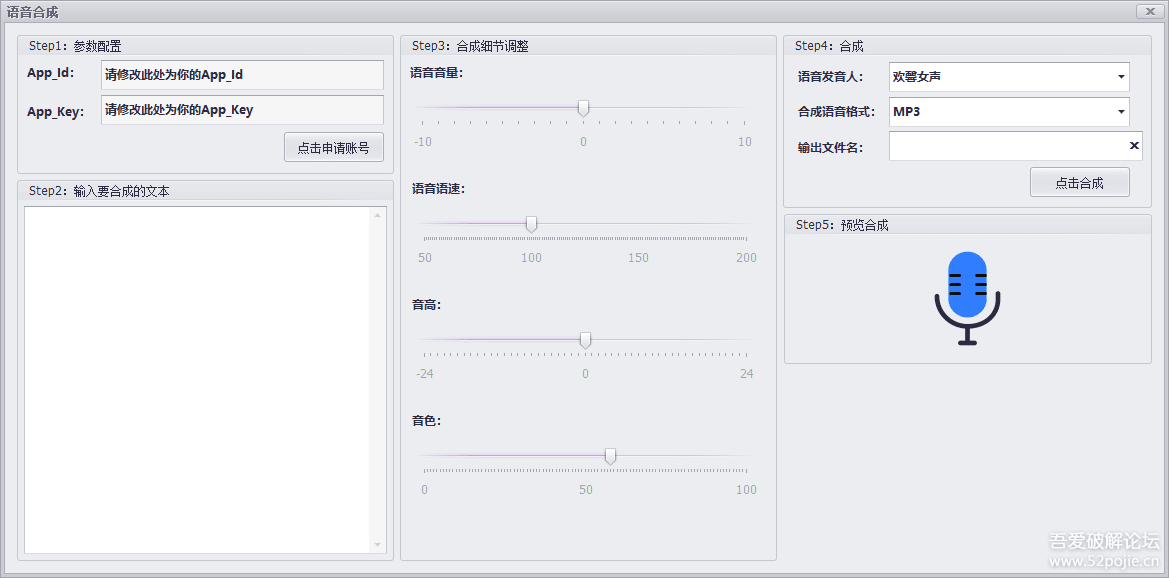The width and height of the screenshot is (1169, 578).
Task: Clear the output file name with X icon
Action: [x=1134, y=145]
